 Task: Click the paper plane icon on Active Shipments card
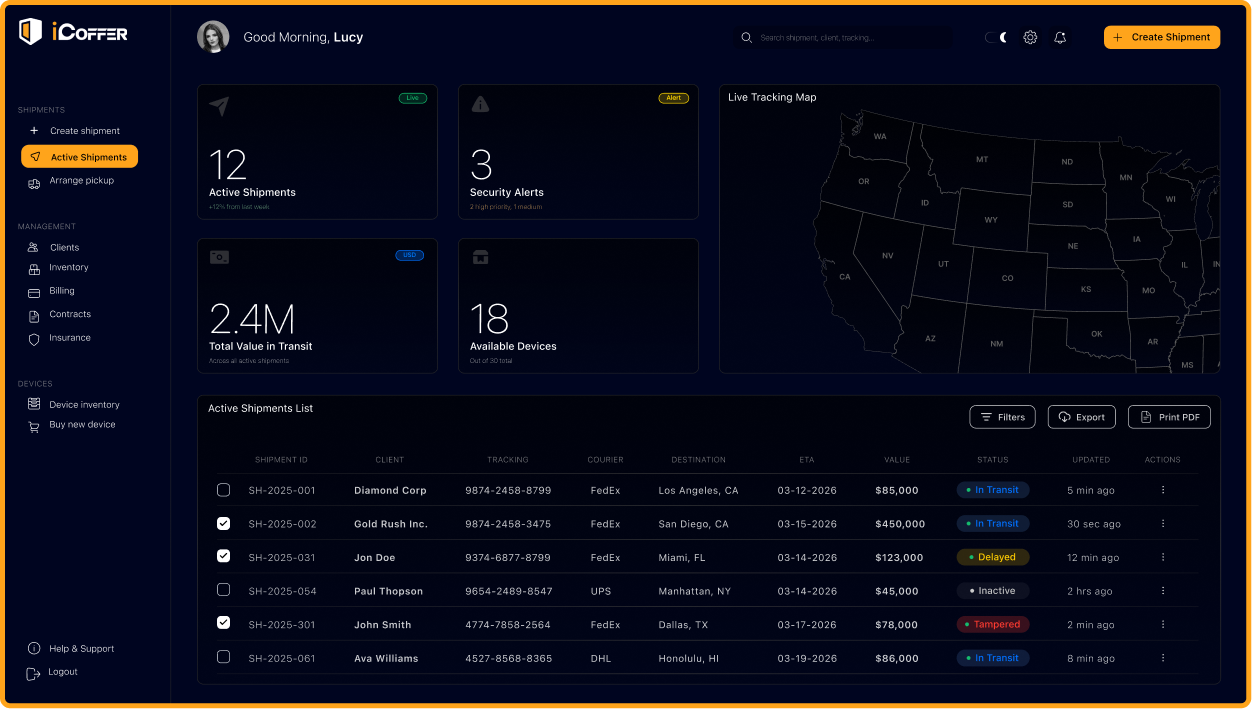coord(219,105)
